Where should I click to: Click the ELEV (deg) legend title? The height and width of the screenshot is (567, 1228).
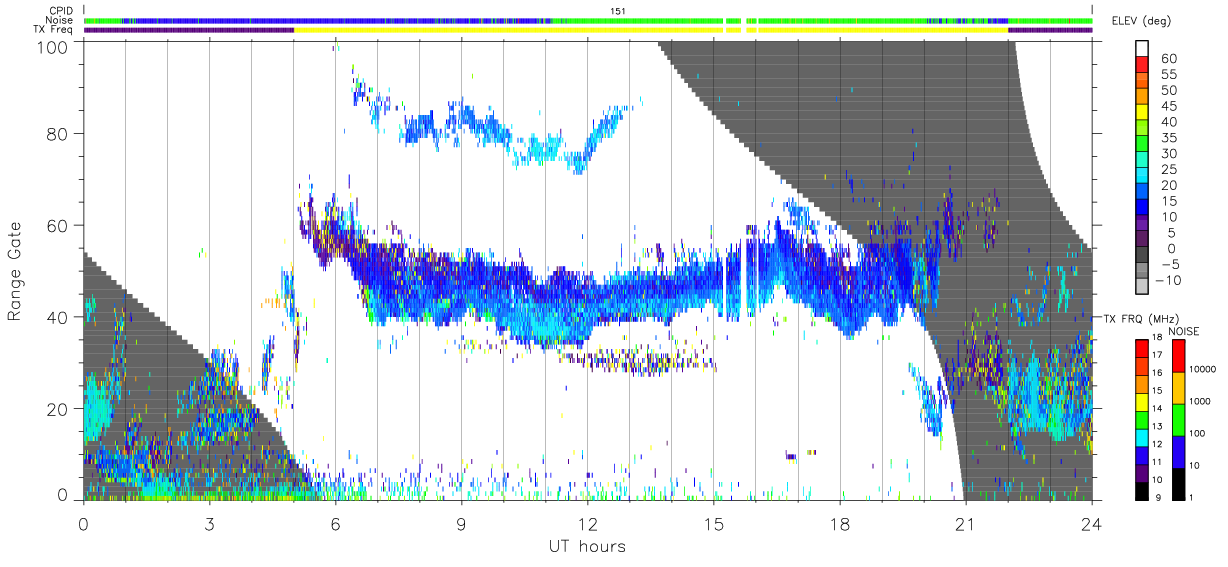pos(1143,21)
